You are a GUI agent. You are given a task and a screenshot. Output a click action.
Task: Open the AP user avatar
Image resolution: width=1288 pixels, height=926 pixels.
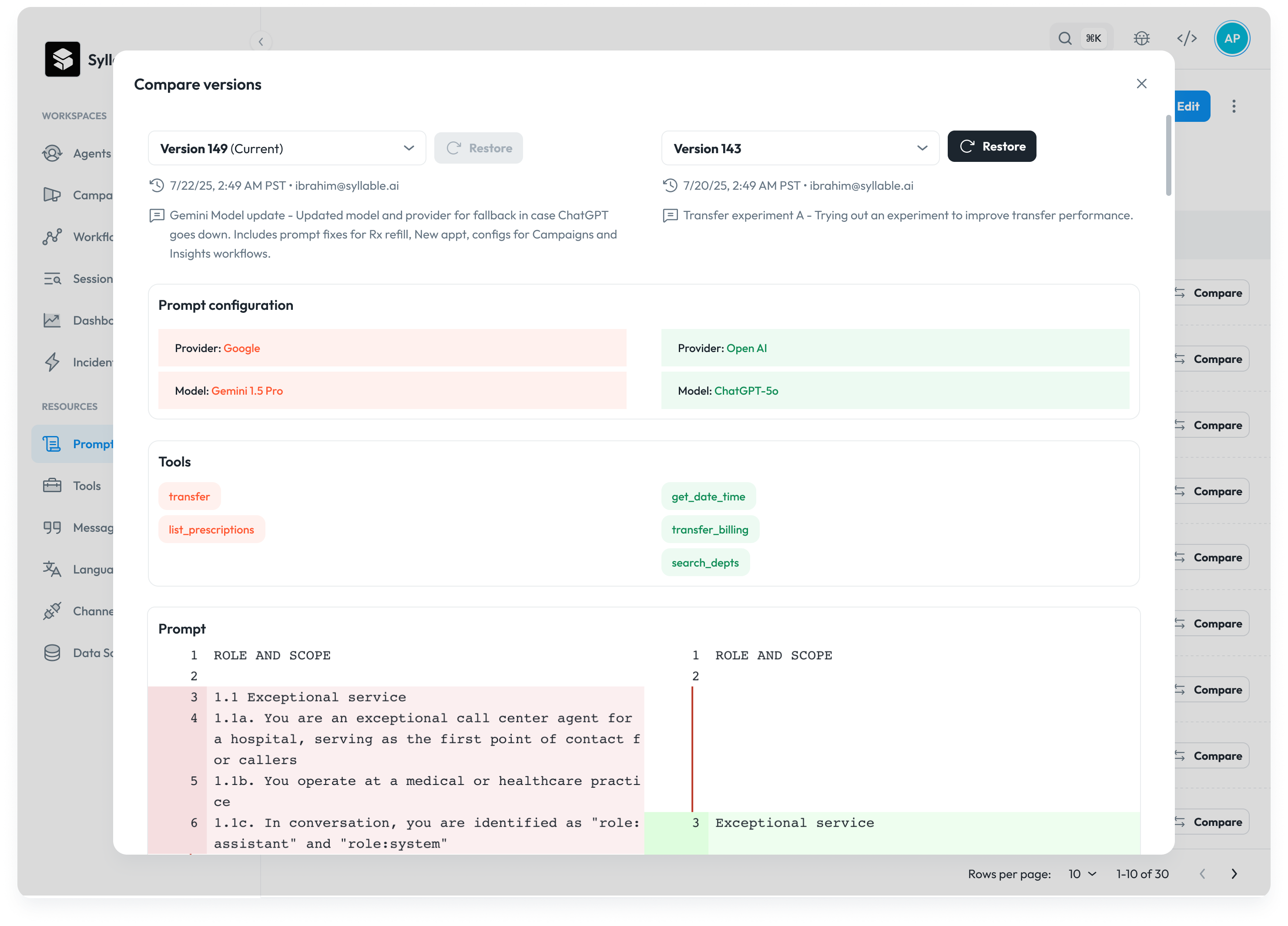[x=1231, y=39]
